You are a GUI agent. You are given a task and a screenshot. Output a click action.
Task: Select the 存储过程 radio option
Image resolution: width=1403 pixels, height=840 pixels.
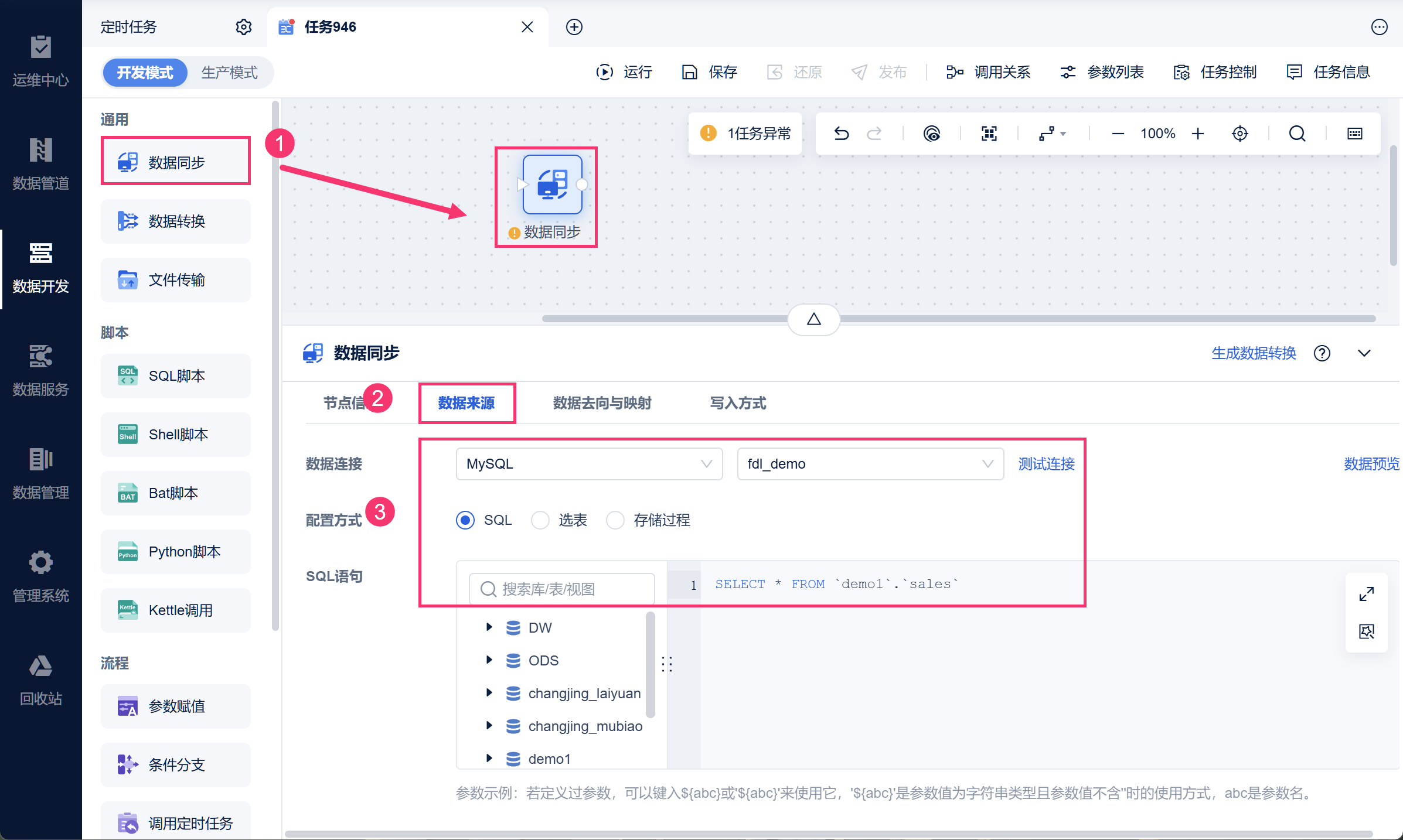[x=615, y=520]
